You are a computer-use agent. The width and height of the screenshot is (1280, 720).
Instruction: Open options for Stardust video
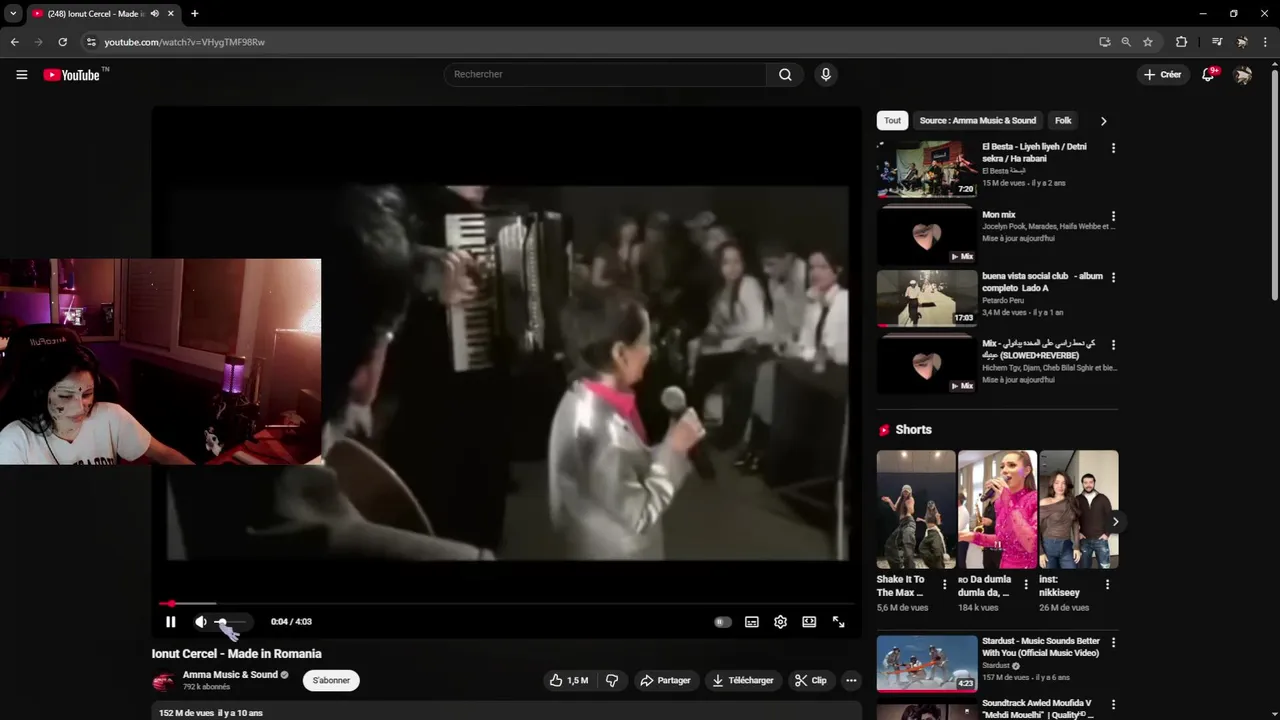point(1113,643)
